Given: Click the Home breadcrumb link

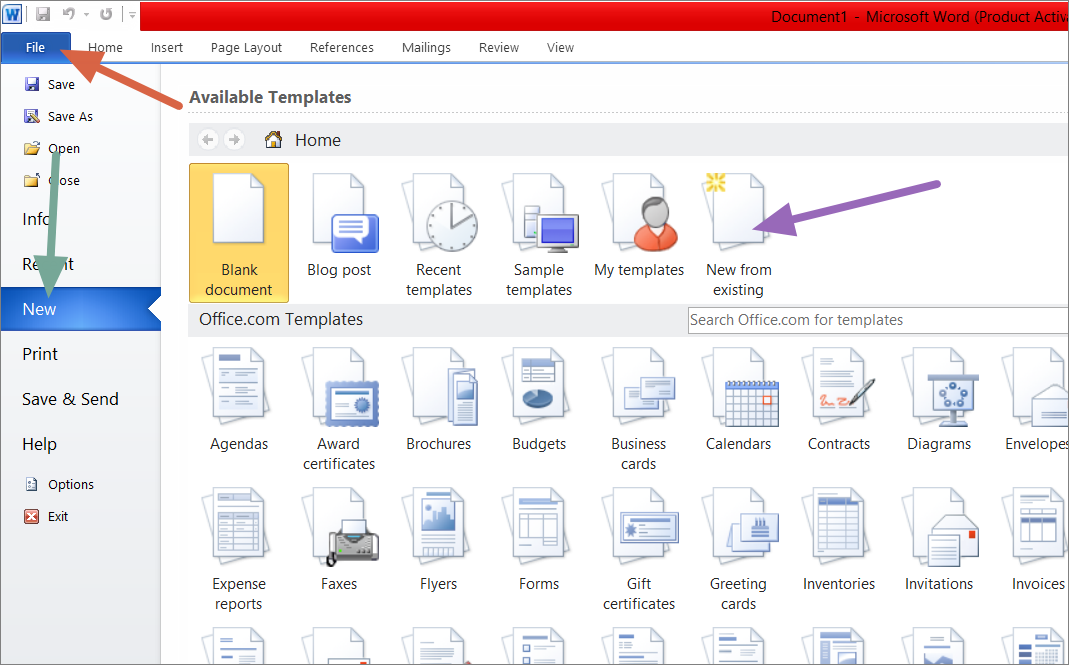Looking at the screenshot, I should pos(317,141).
